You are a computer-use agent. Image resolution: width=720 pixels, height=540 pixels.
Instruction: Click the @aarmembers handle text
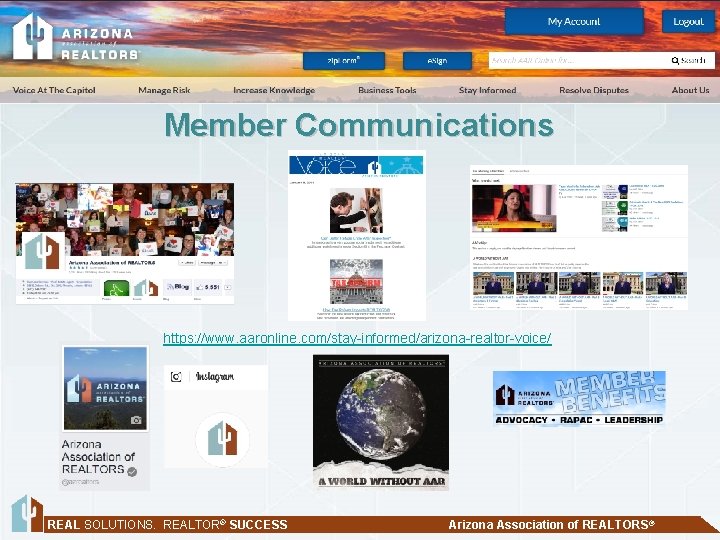80,482
